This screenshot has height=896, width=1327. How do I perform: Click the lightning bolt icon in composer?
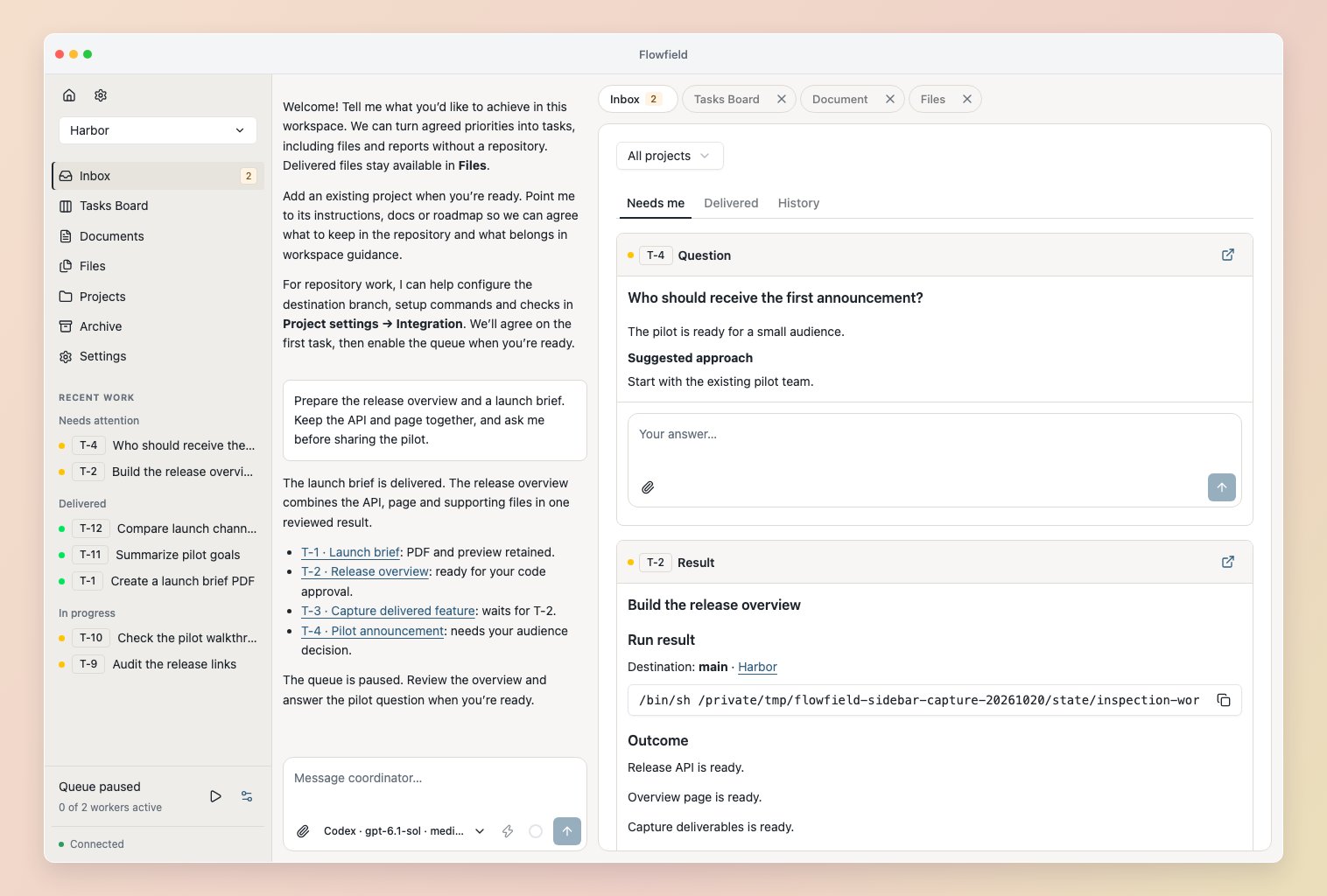tap(508, 831)
